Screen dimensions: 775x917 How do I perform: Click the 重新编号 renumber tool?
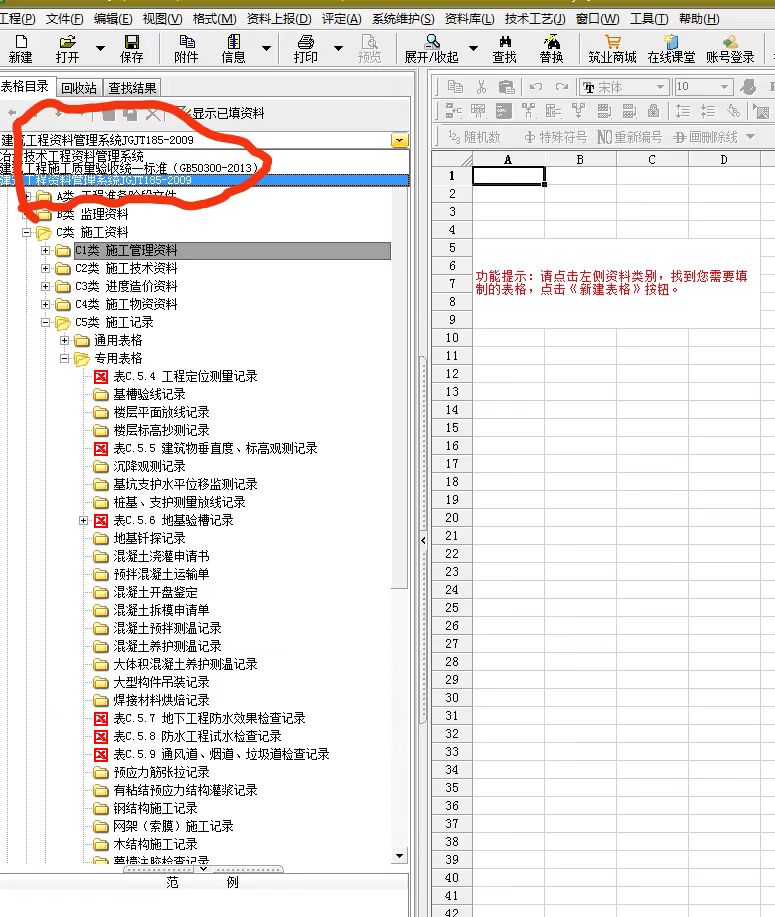(x=629, y=137)
